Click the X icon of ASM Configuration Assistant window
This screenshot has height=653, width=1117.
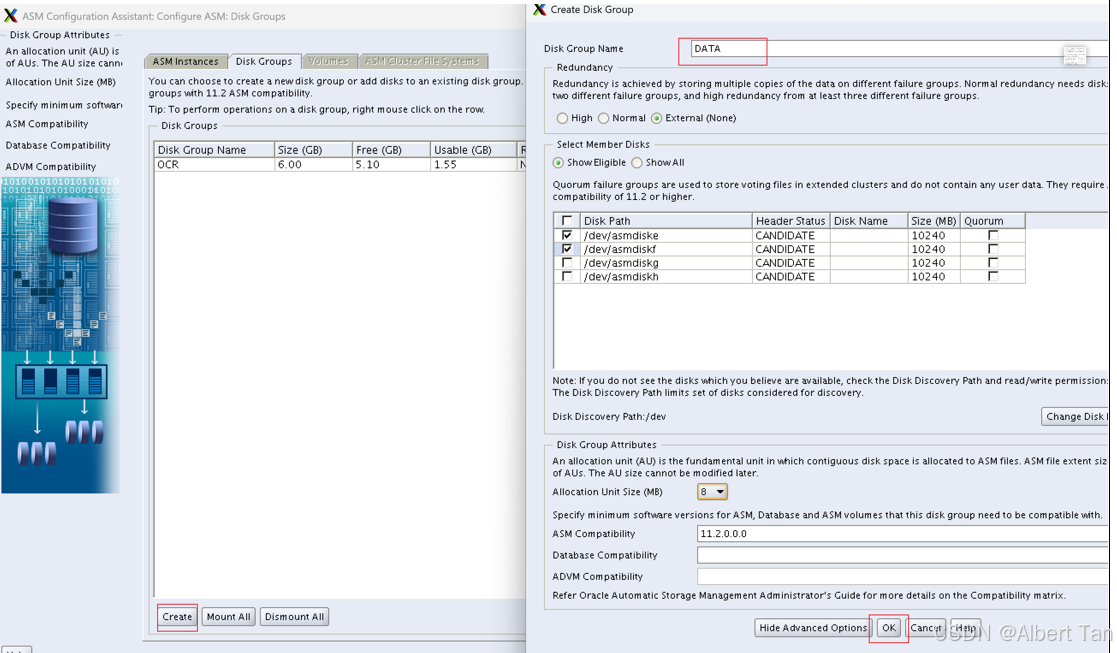pos(11,16)
